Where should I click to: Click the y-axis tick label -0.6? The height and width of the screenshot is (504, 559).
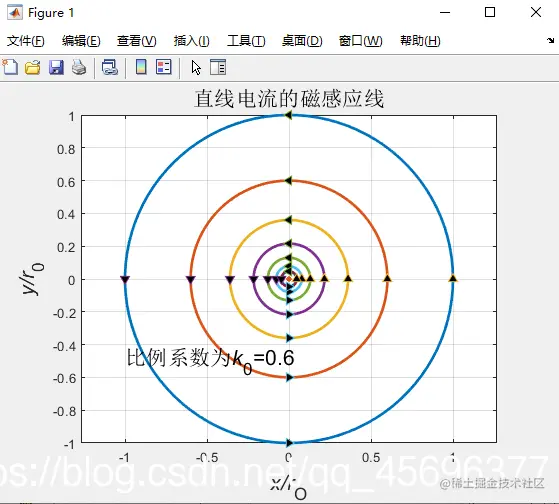click(64, 378)
